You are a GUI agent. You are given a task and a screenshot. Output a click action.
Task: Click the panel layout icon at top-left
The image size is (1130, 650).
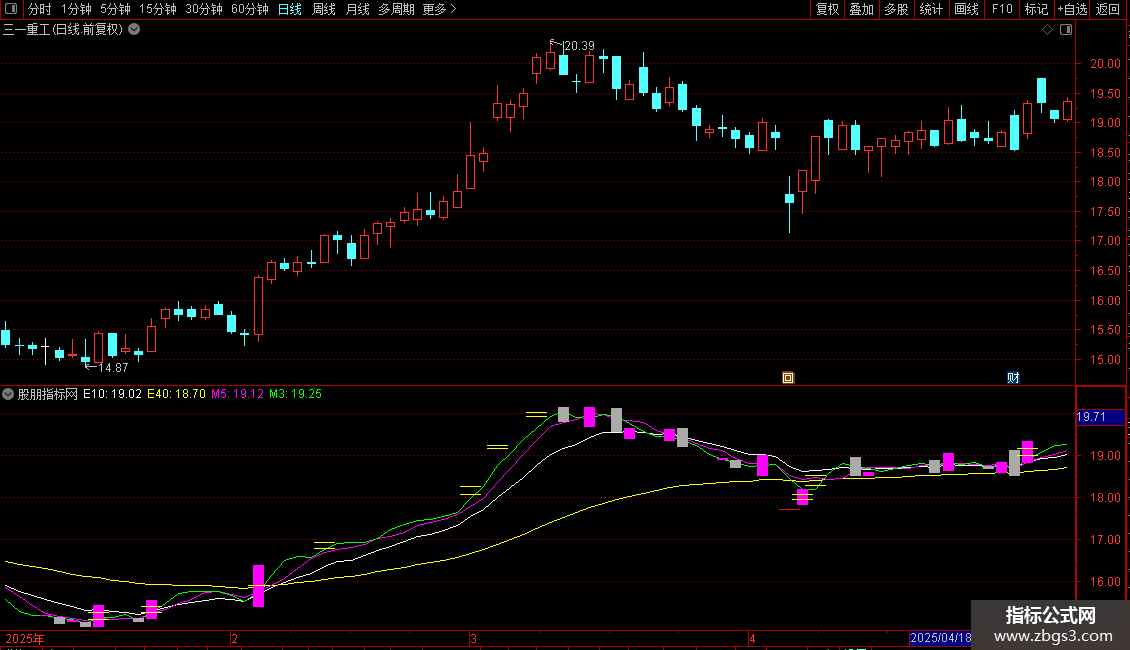[11, 9]
